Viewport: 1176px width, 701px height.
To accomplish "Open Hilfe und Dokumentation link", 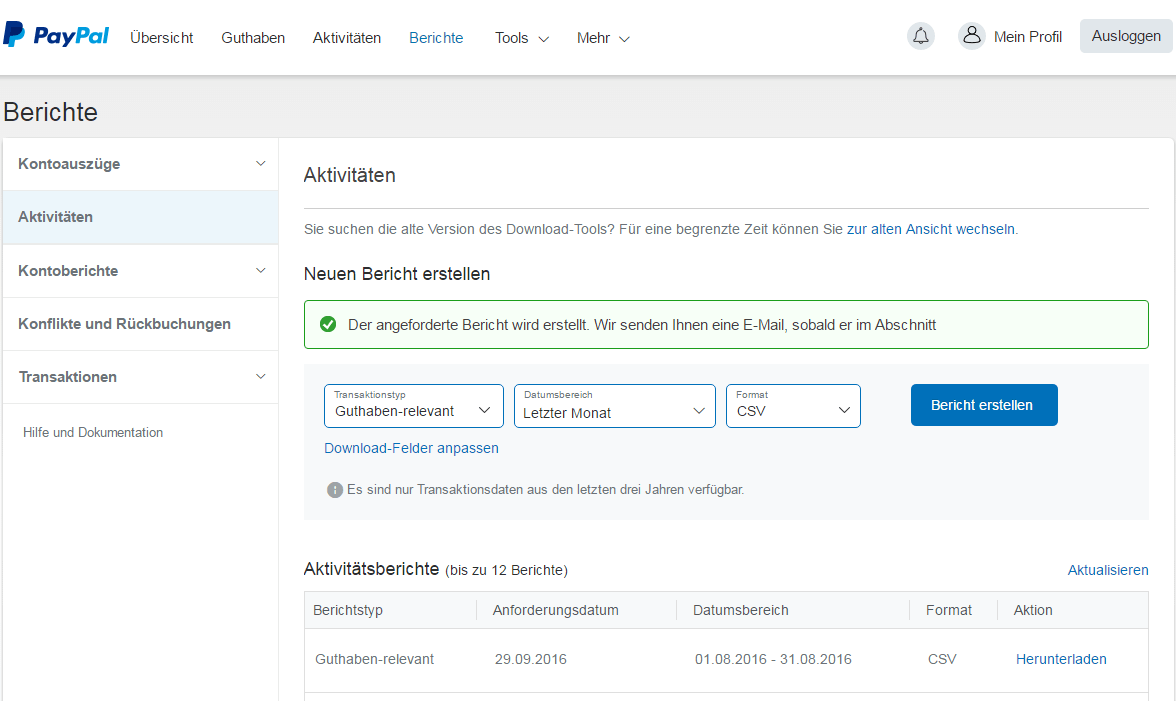I will pyautogui.click(x=93, y=433).
